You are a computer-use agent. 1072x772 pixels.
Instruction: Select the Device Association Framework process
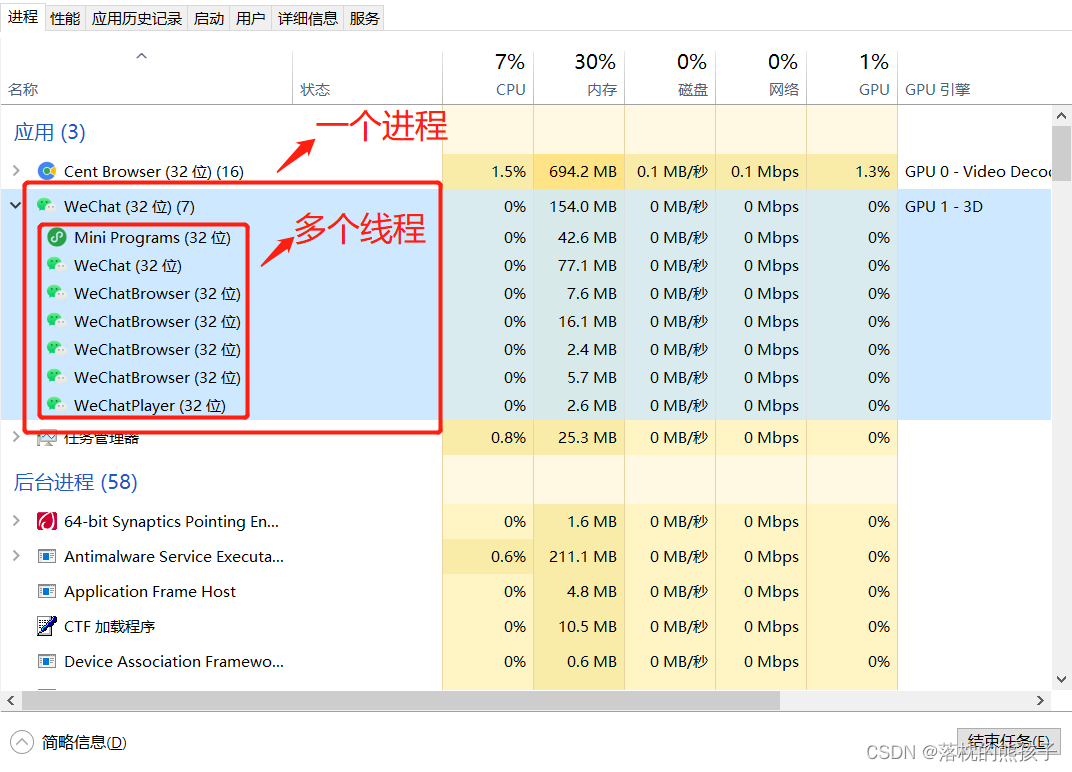(525, 661)
